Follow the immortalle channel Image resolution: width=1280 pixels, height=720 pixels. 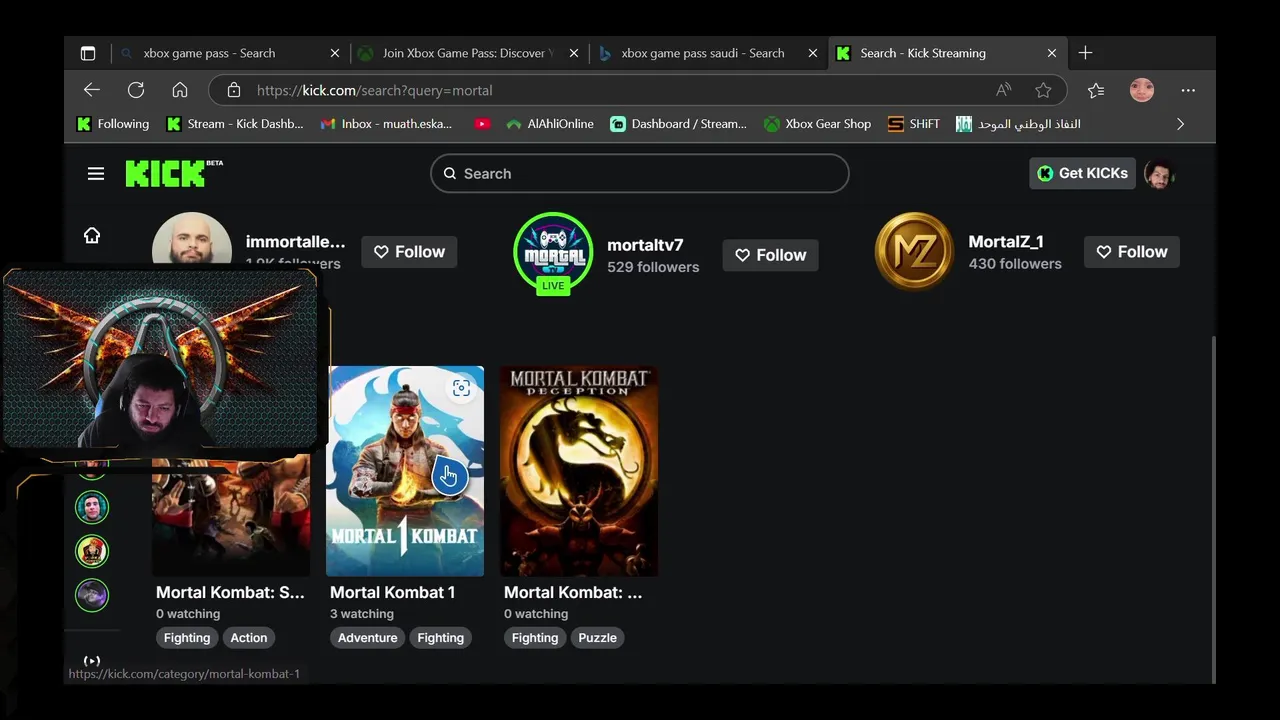tap(409, 252)
